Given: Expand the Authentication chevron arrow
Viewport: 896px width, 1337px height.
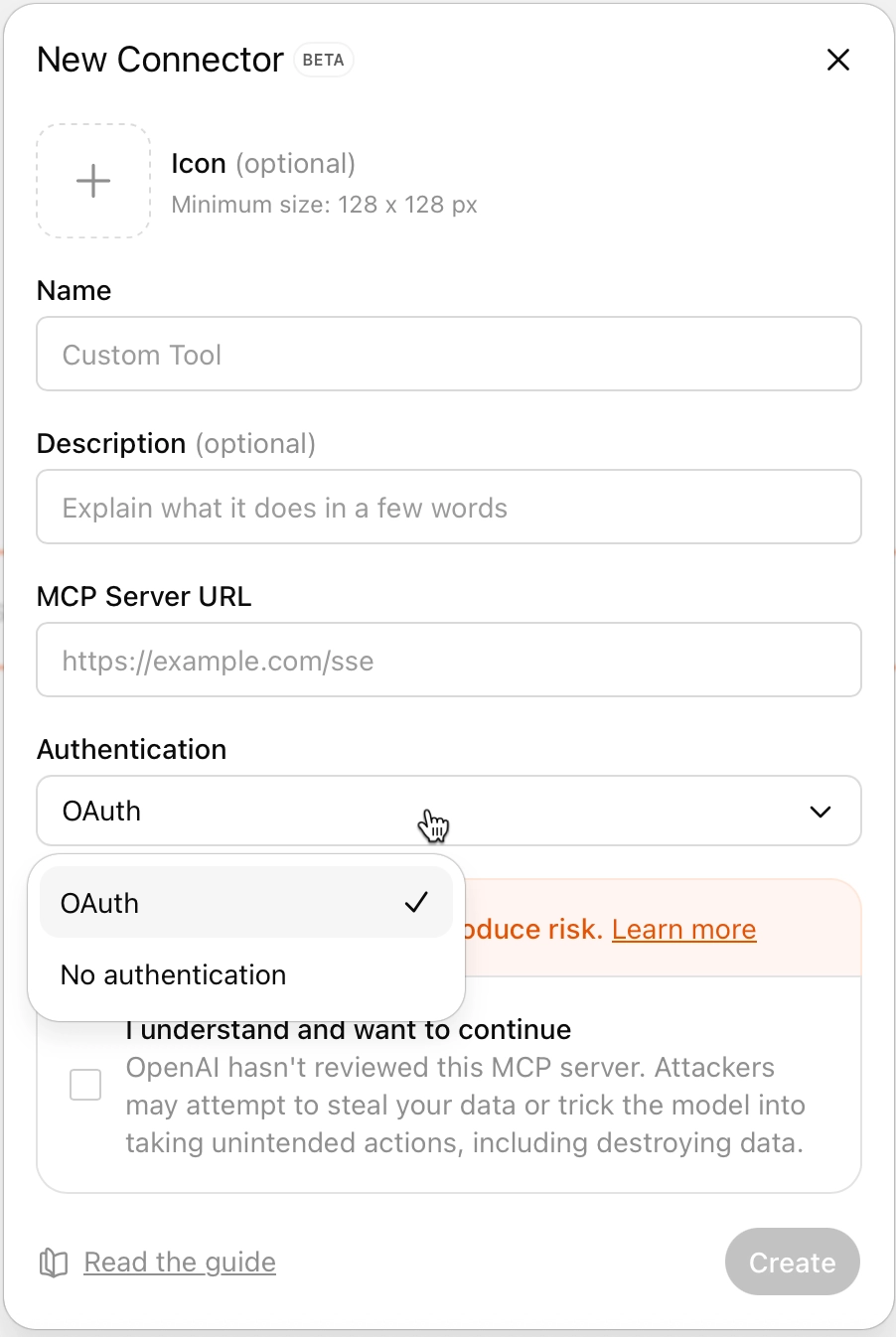Looking at the screenshot, I should click(x=820, y=812).
